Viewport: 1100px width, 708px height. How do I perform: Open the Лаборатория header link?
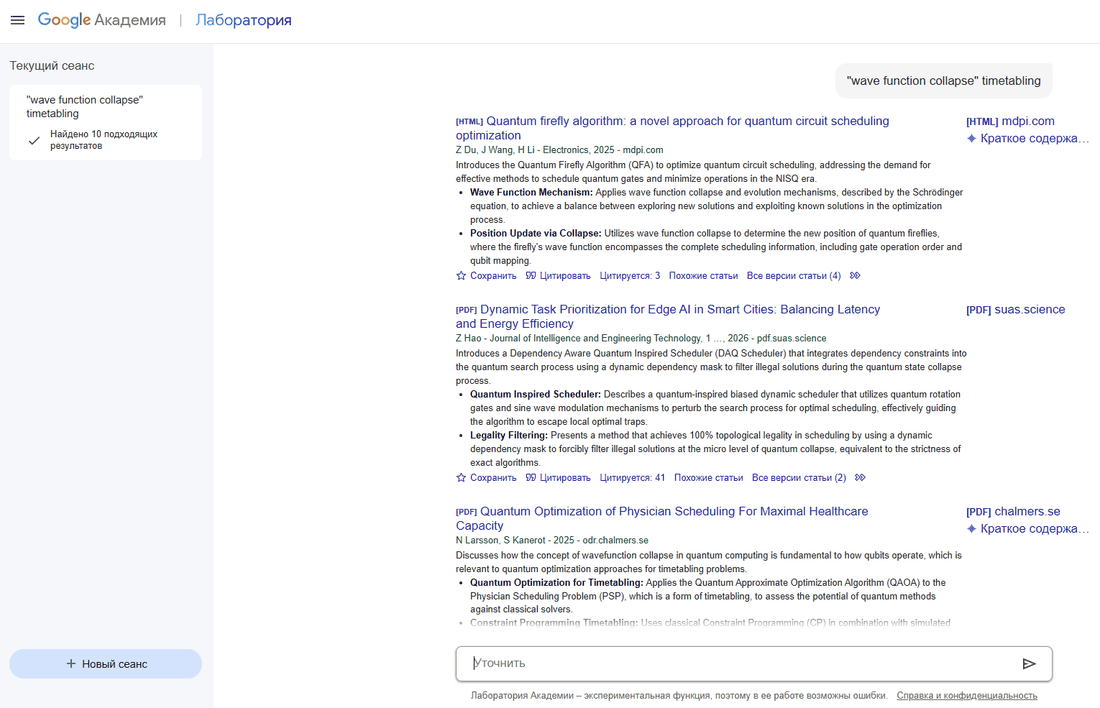tap(243, 20)
